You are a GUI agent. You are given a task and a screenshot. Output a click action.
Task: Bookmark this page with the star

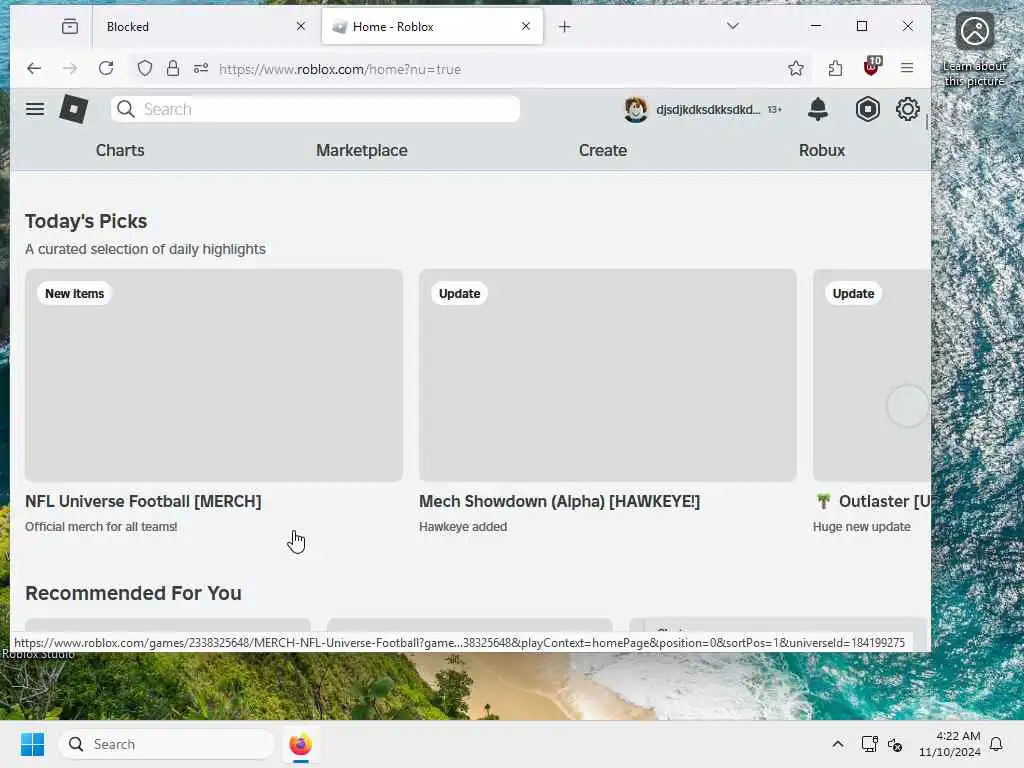(x=795, y=69)
